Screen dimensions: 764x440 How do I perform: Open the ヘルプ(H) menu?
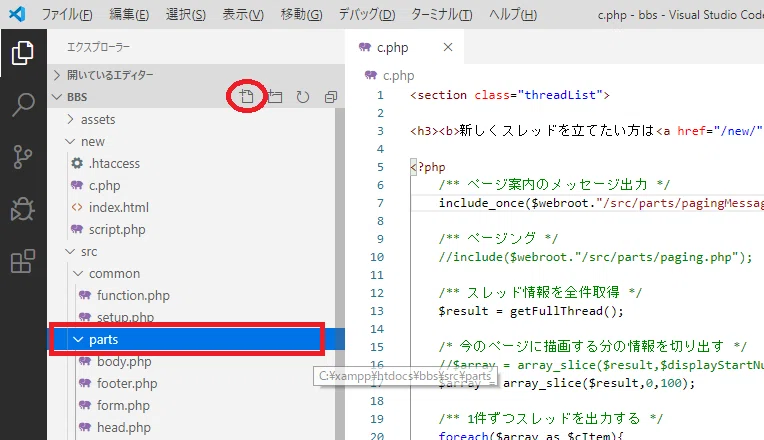coord(513,14)
